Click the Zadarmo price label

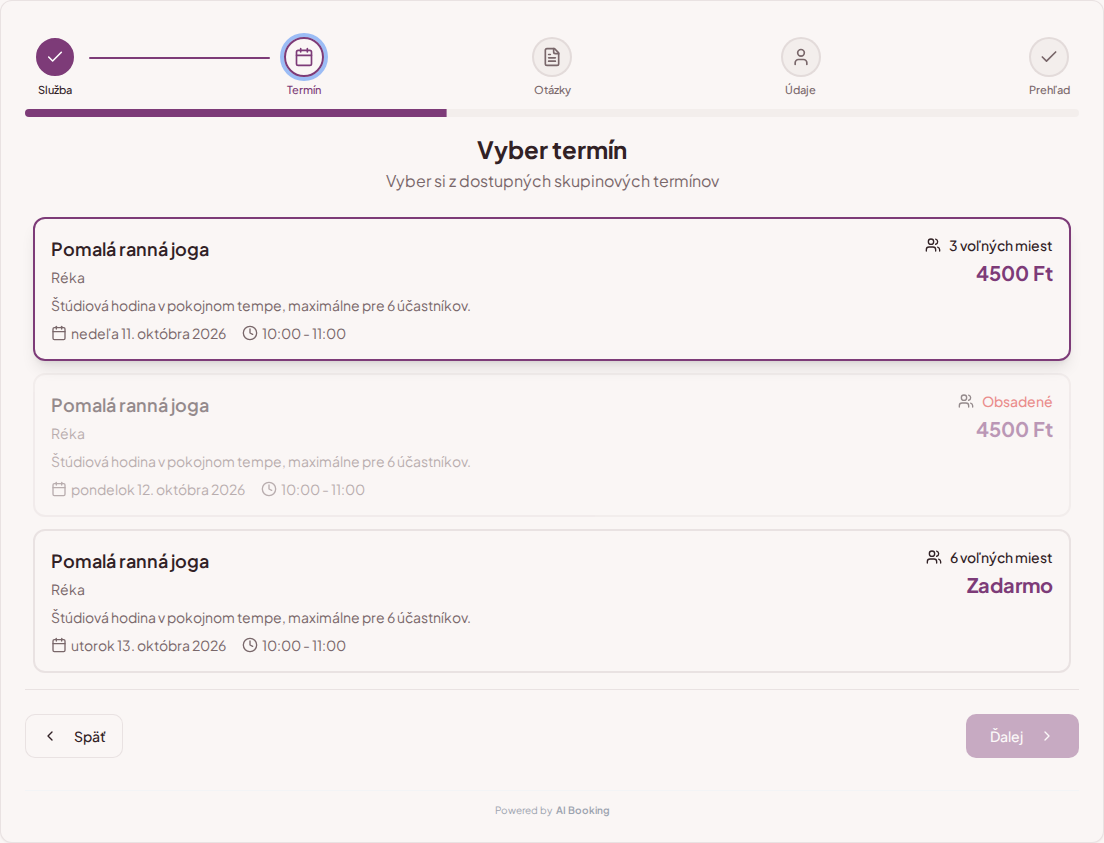click(1010, 586)
